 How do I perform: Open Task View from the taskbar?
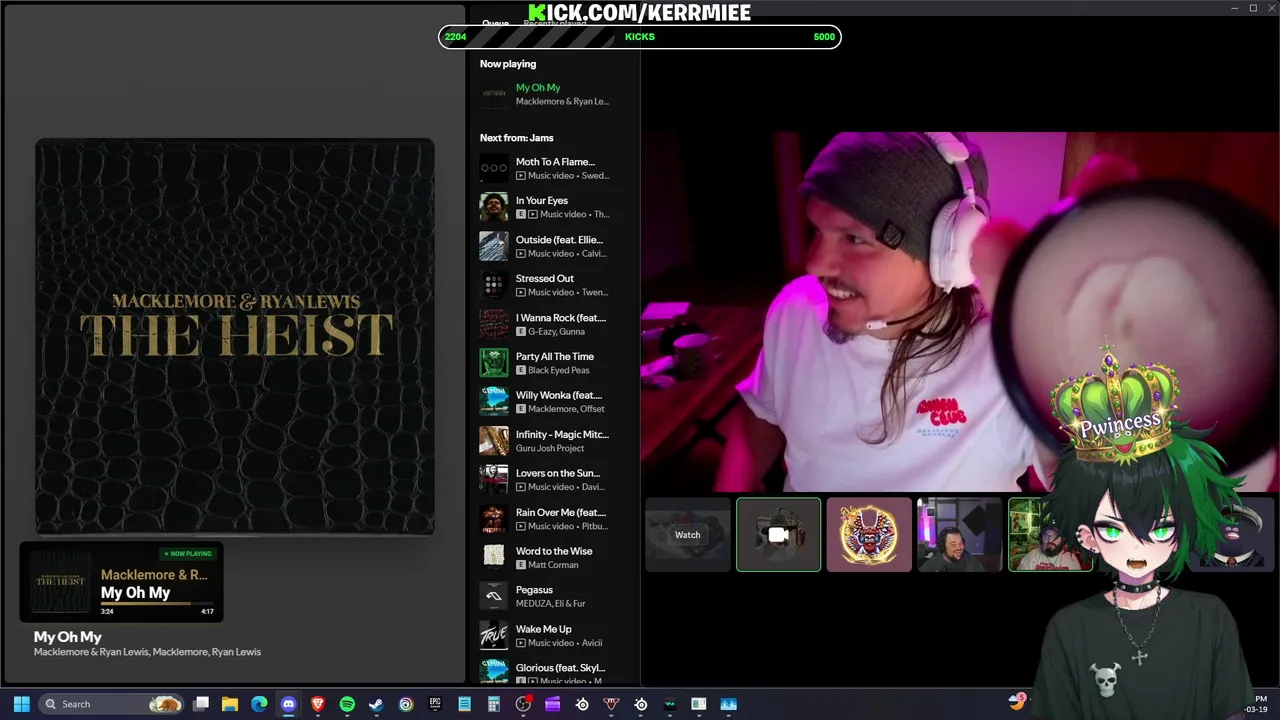tap(201, 704)
